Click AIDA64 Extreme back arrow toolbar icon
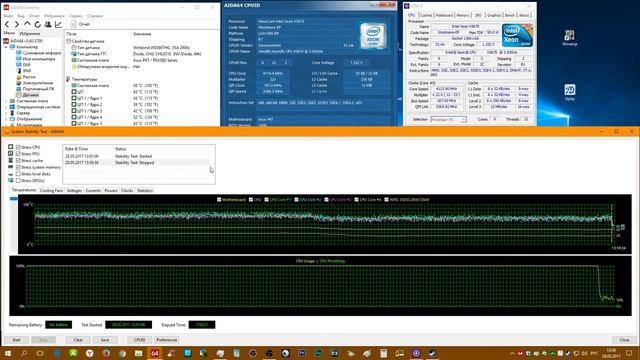The width and height of the screenshot is (640, 360). coord(7,24)
